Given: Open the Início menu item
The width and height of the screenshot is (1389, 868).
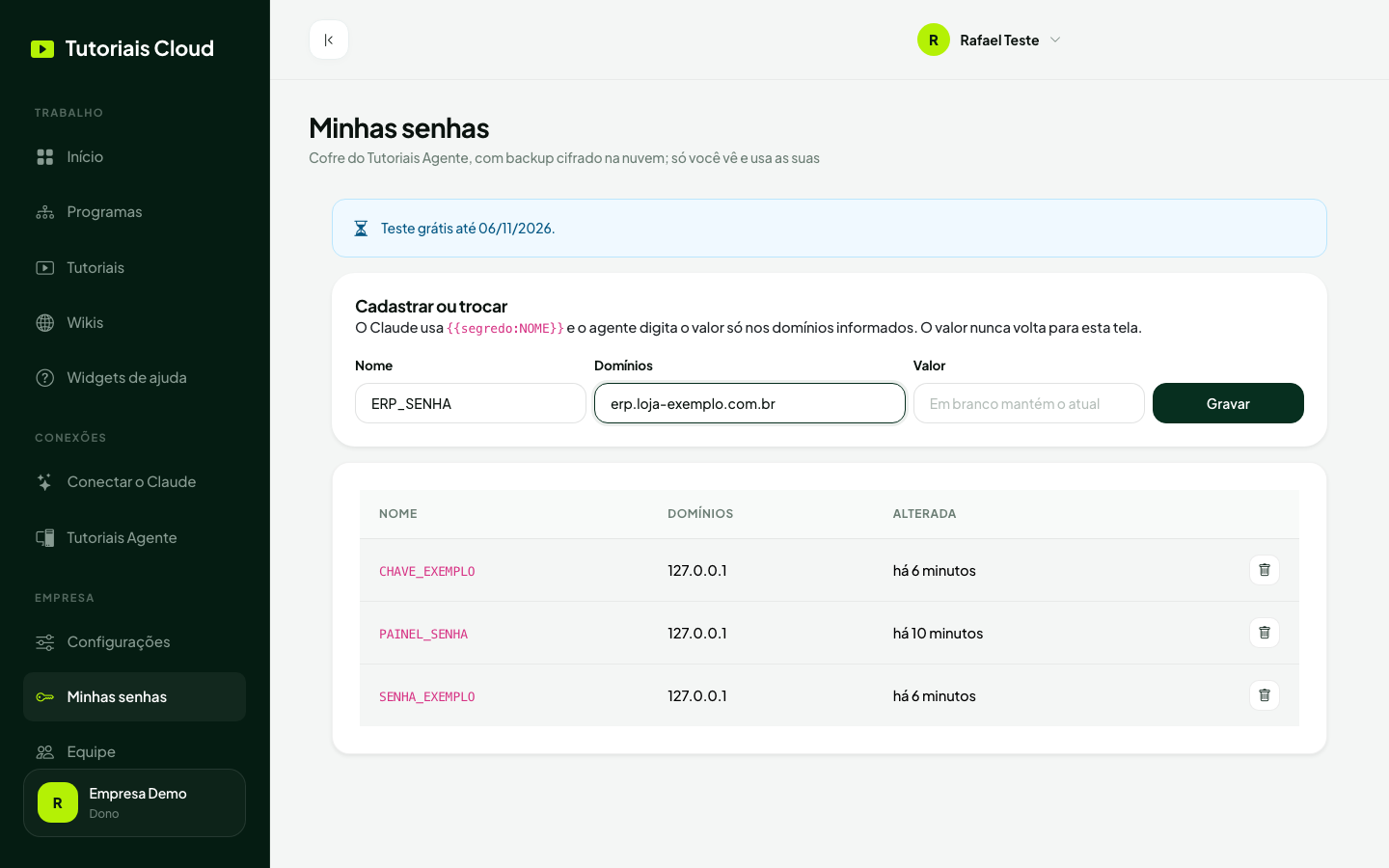Looking at the screenshot, I should point(134,157).
